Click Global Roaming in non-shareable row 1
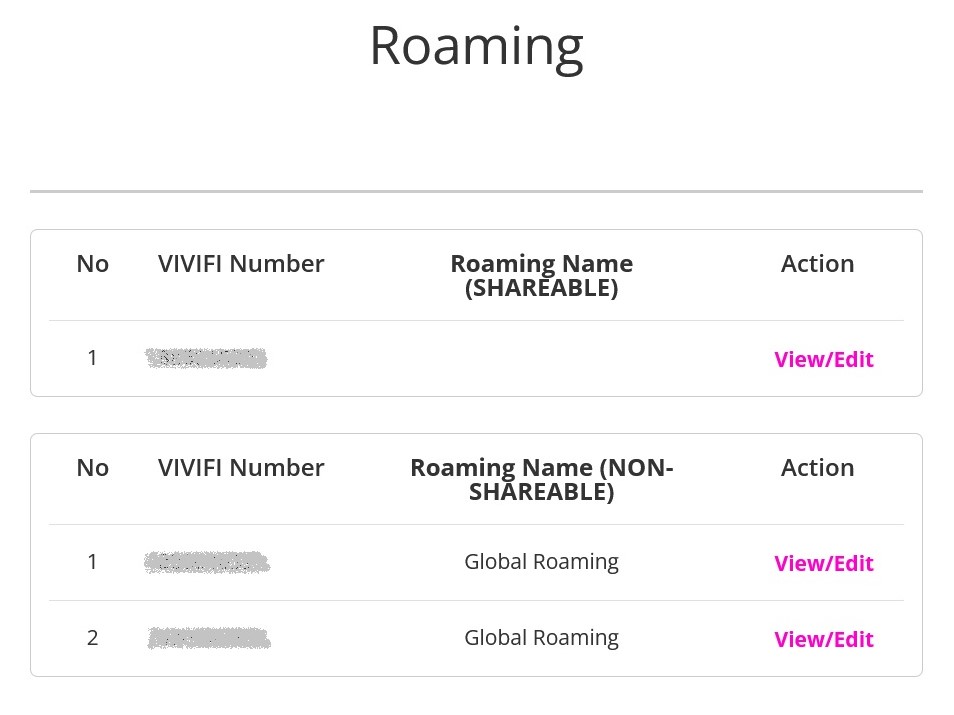 point(541,562)
